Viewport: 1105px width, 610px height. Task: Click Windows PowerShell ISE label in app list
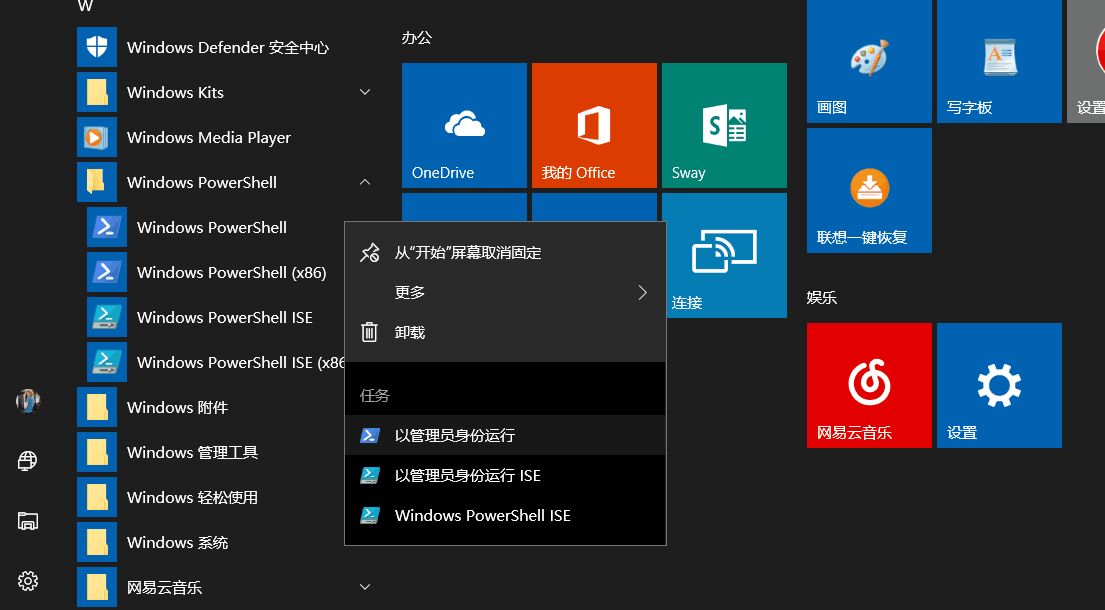[225, 318]
